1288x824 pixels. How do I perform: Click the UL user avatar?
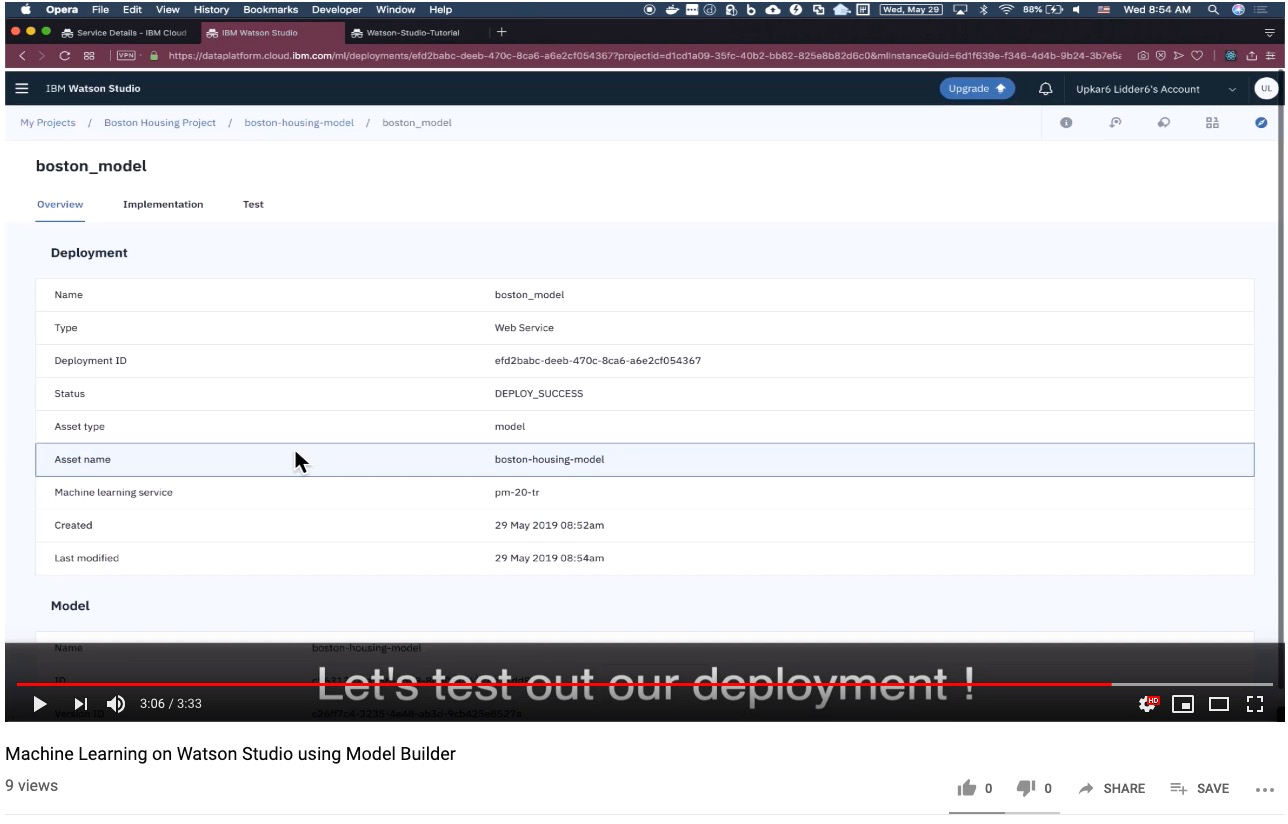(x=1266, y=88)
